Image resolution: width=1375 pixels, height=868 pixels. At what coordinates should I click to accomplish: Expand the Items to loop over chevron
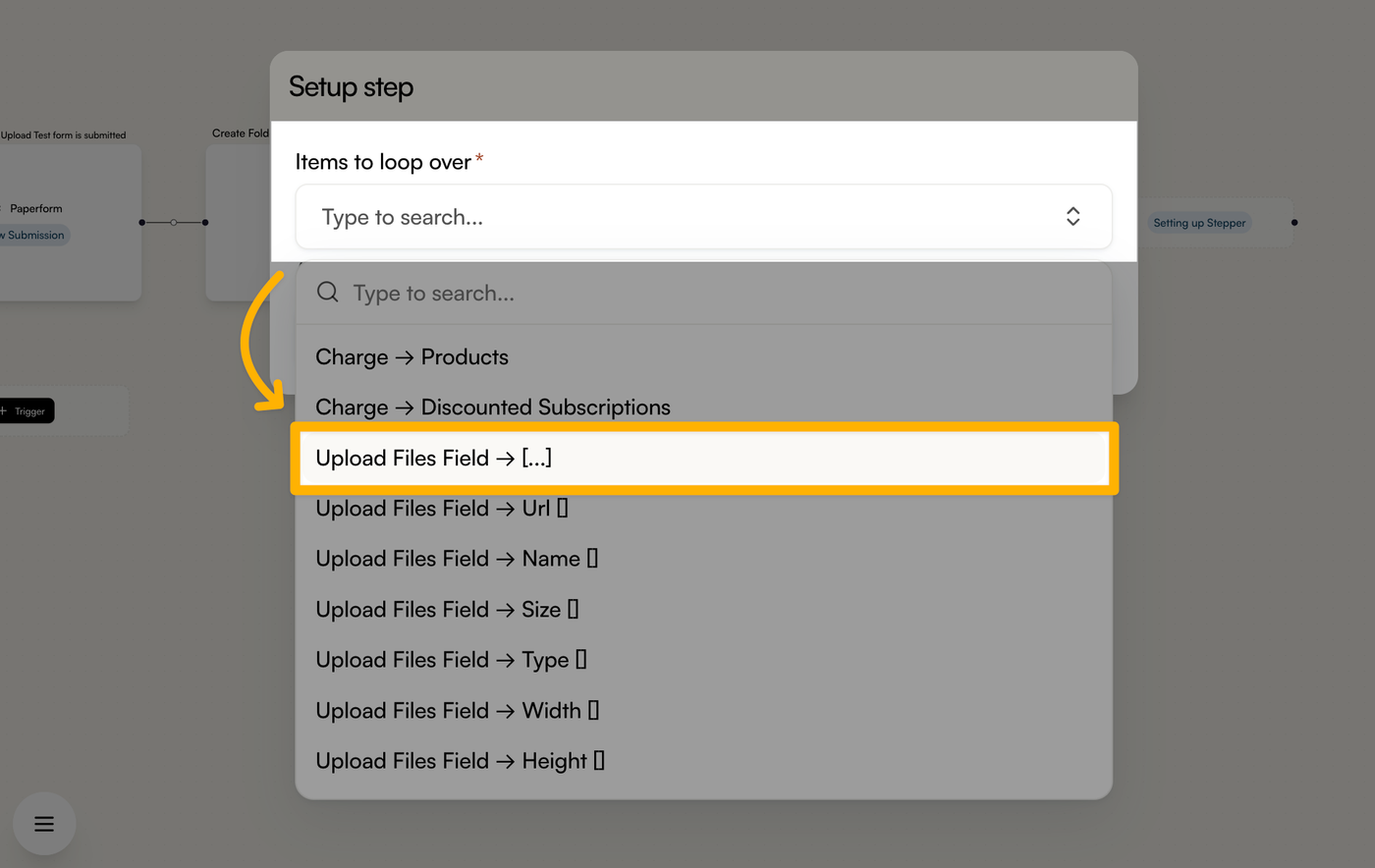1072,217
